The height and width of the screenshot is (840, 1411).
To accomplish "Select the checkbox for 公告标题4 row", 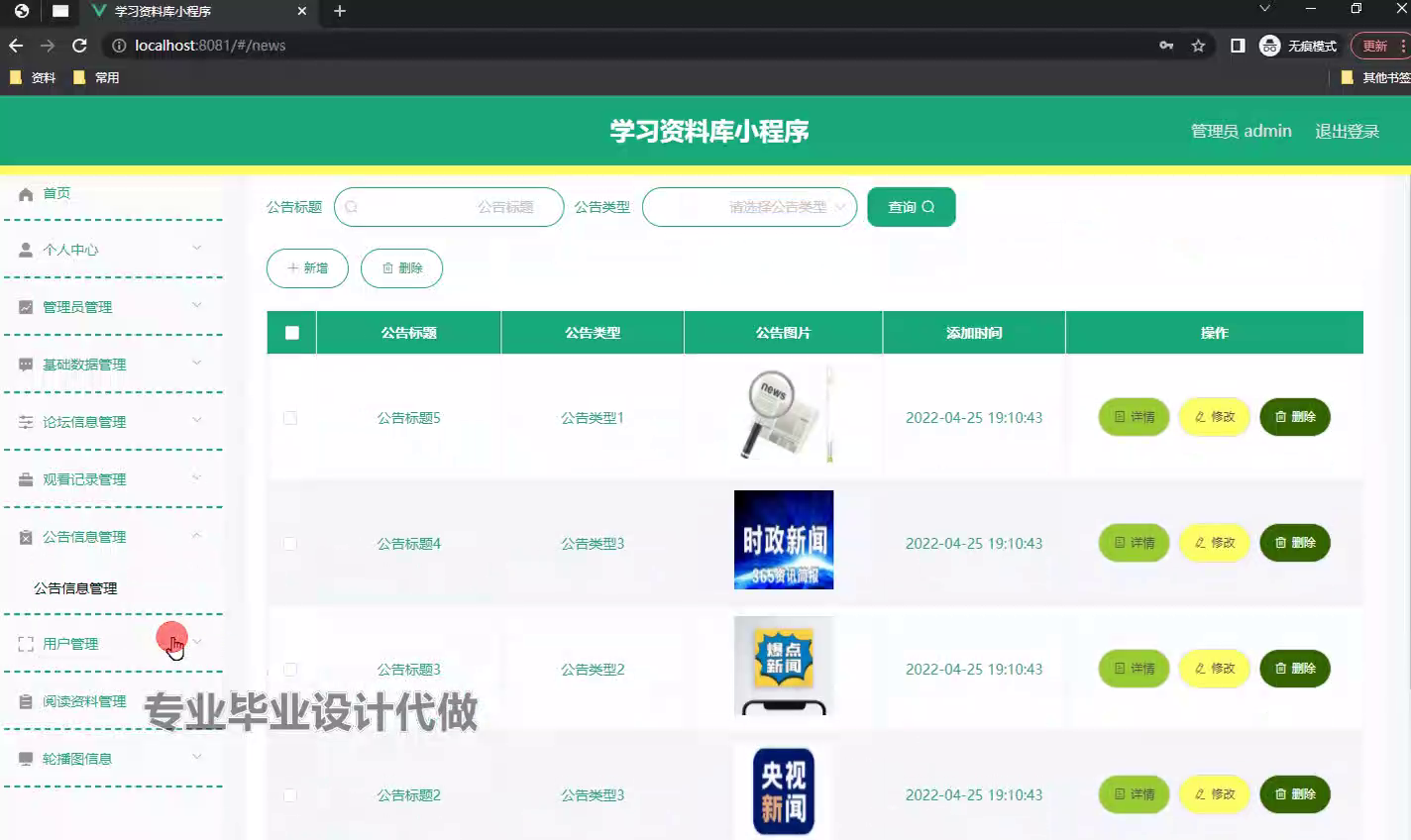I will point(290,544).
